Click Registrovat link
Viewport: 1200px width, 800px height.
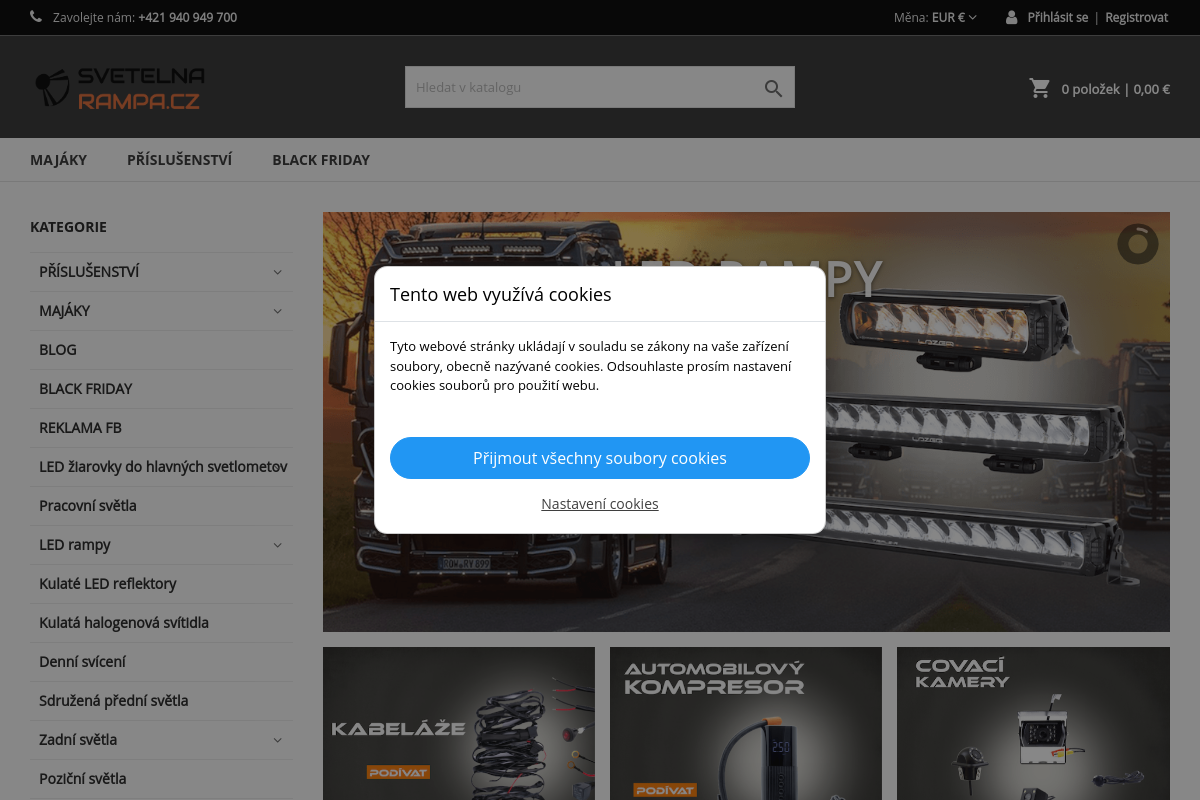click(1136, 17)
